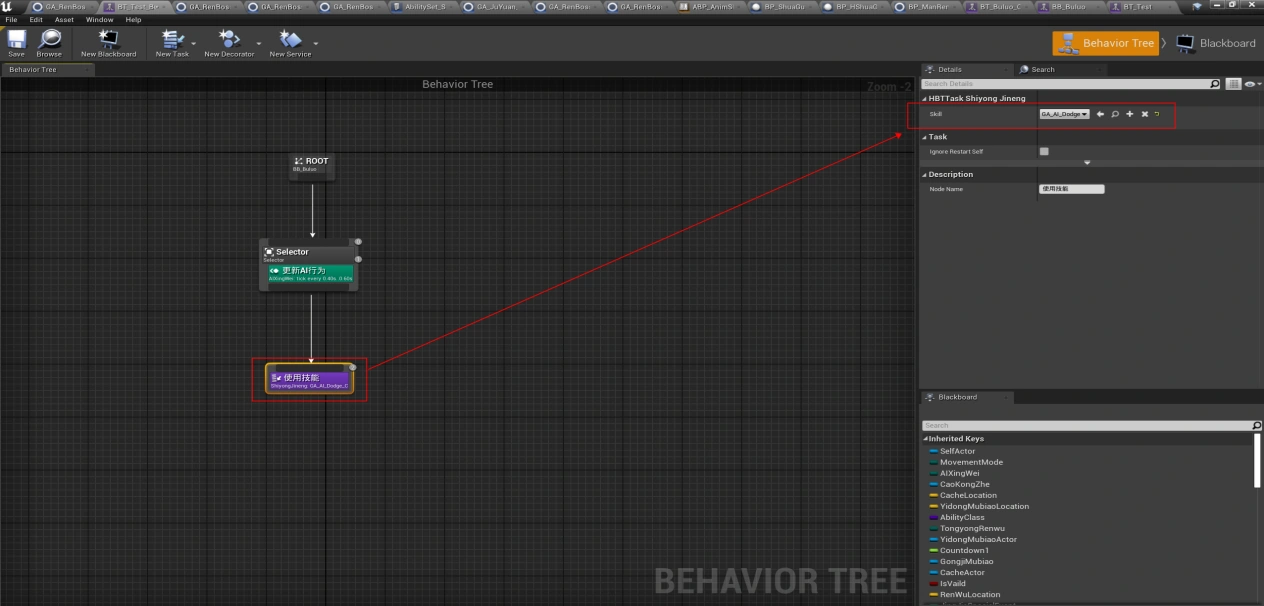Image resolution: width=1264 pixels, height=606 pixels.
Task: Collapse the Task section
Action: tap(925, 137)
